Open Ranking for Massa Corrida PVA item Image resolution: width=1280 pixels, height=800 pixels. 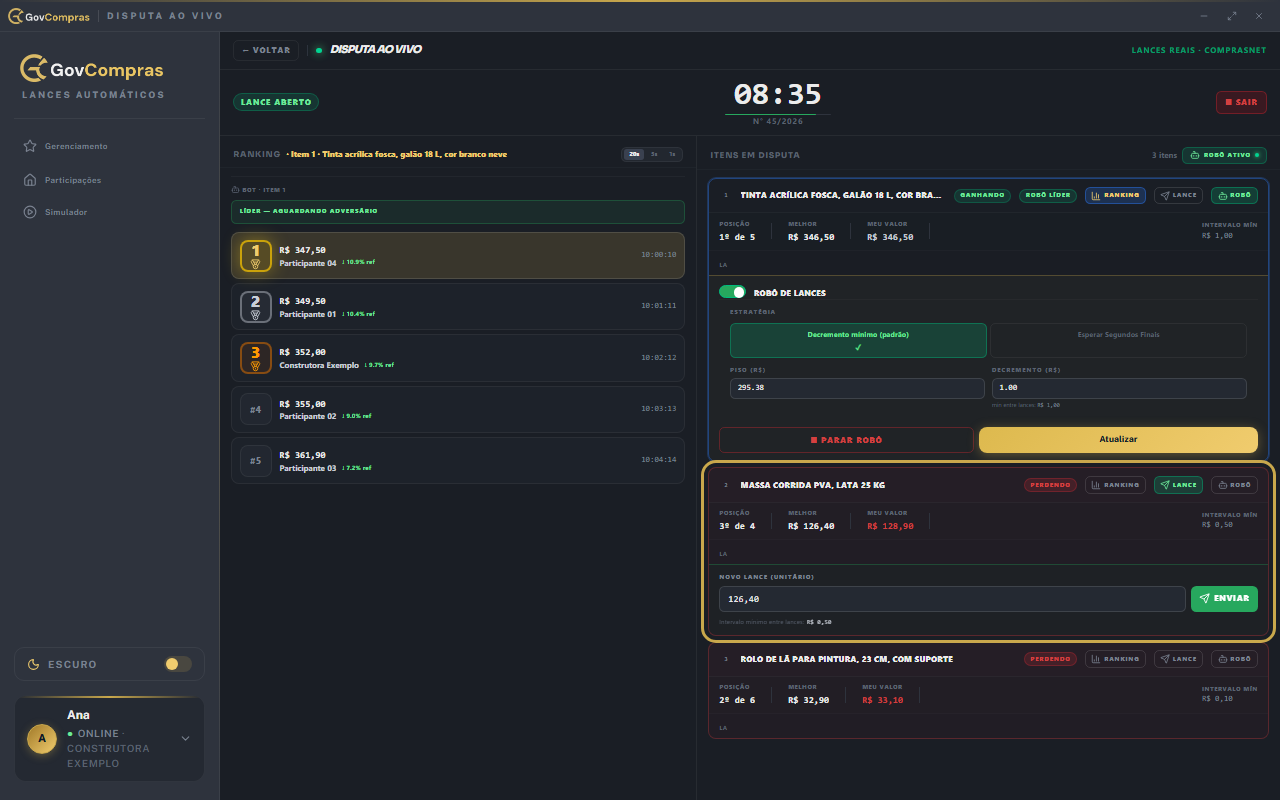[x=1116, y=485]
